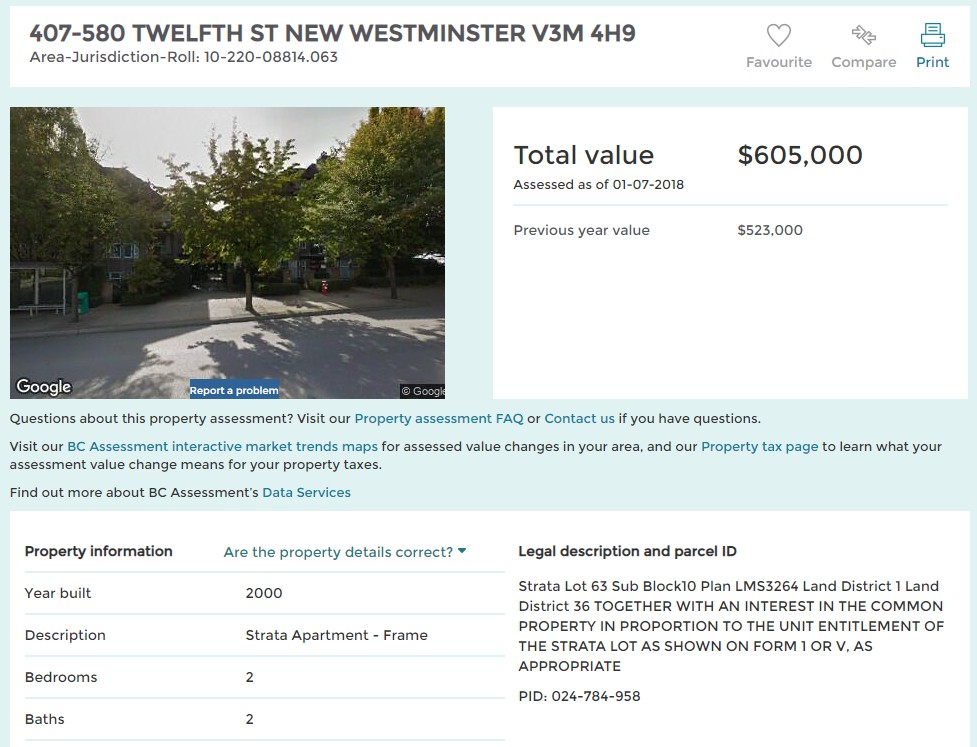
Task: Open the Data Services link
Action: tap(307, 493)
